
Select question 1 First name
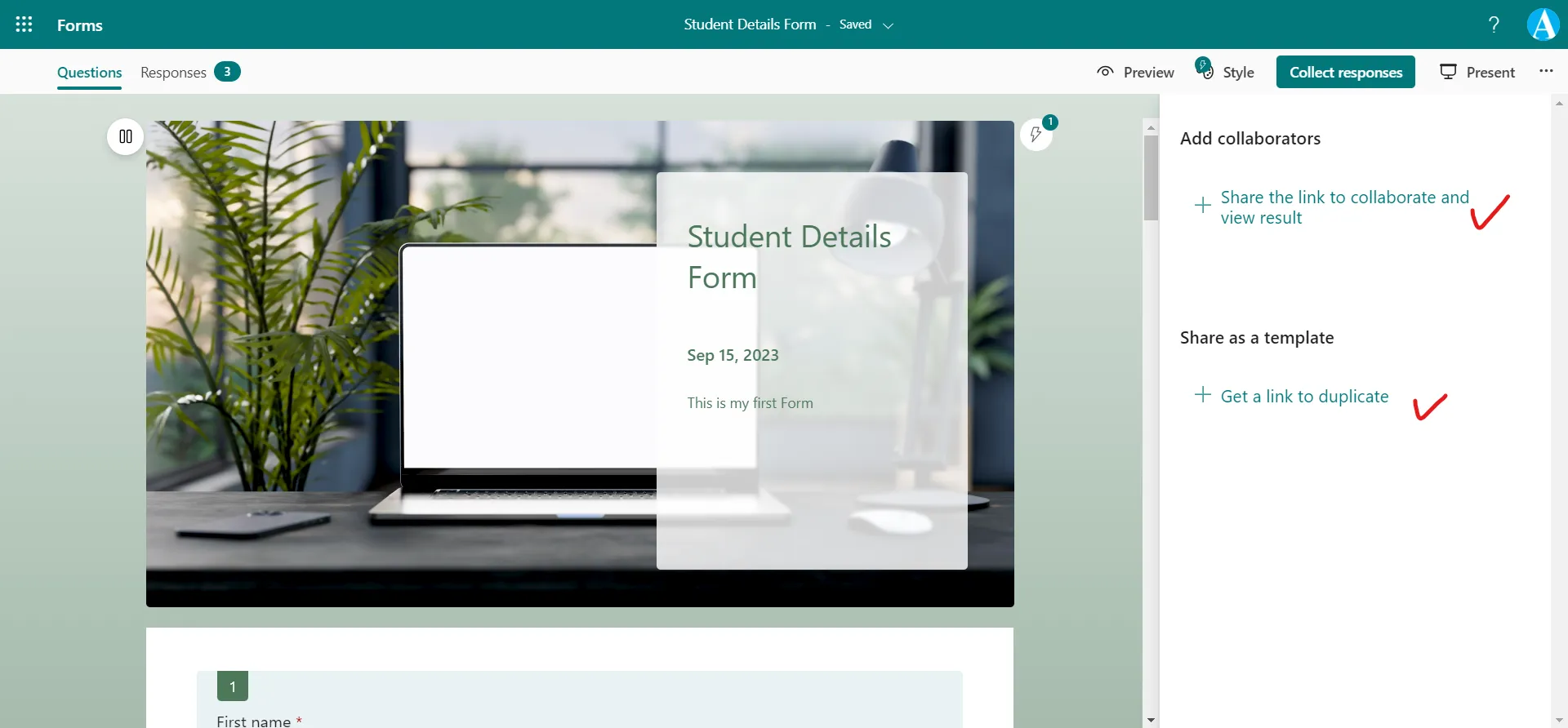pyautogui.click(x=580, y=699)
